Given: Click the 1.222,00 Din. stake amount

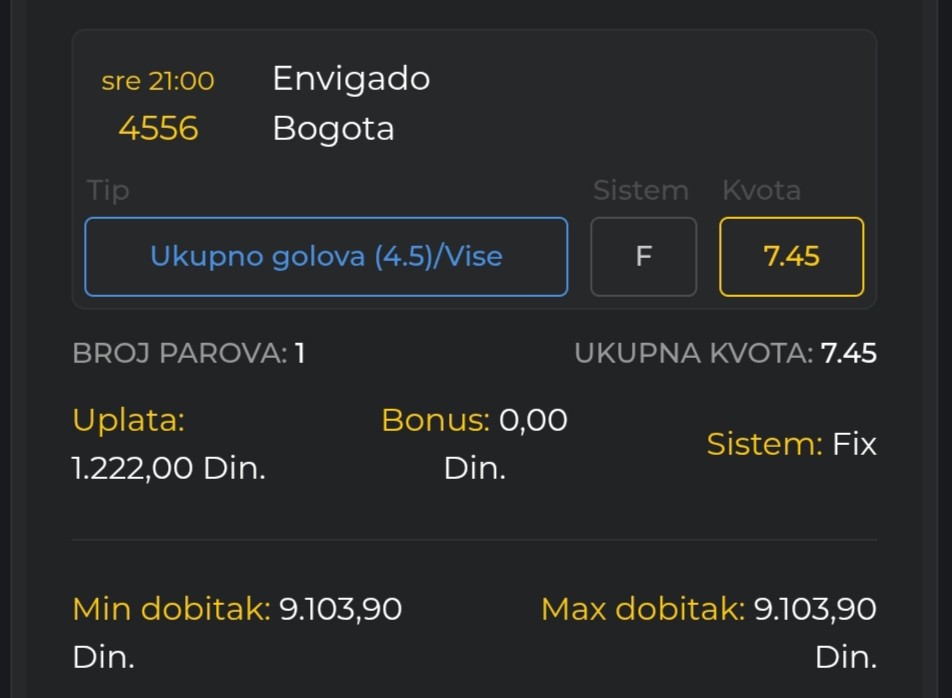Looking at the screenshot, I should point(169,468).
